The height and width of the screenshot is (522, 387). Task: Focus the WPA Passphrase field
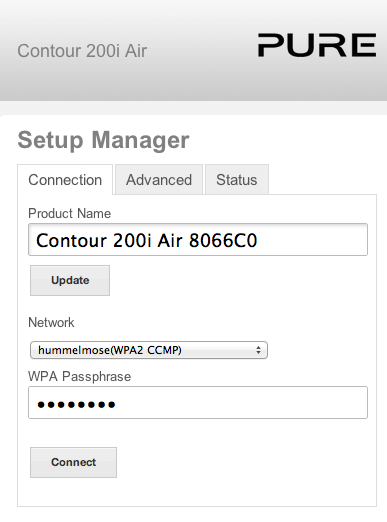pos(198,402)
